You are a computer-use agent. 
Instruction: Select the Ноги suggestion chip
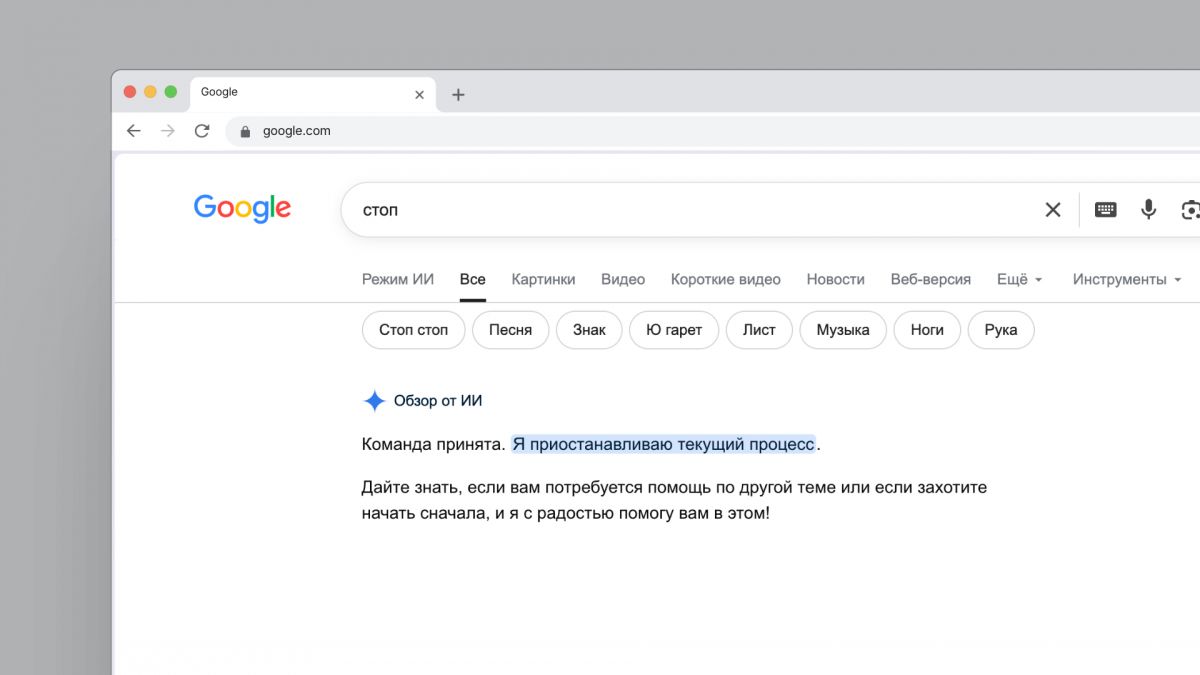(x=927, y=330)
